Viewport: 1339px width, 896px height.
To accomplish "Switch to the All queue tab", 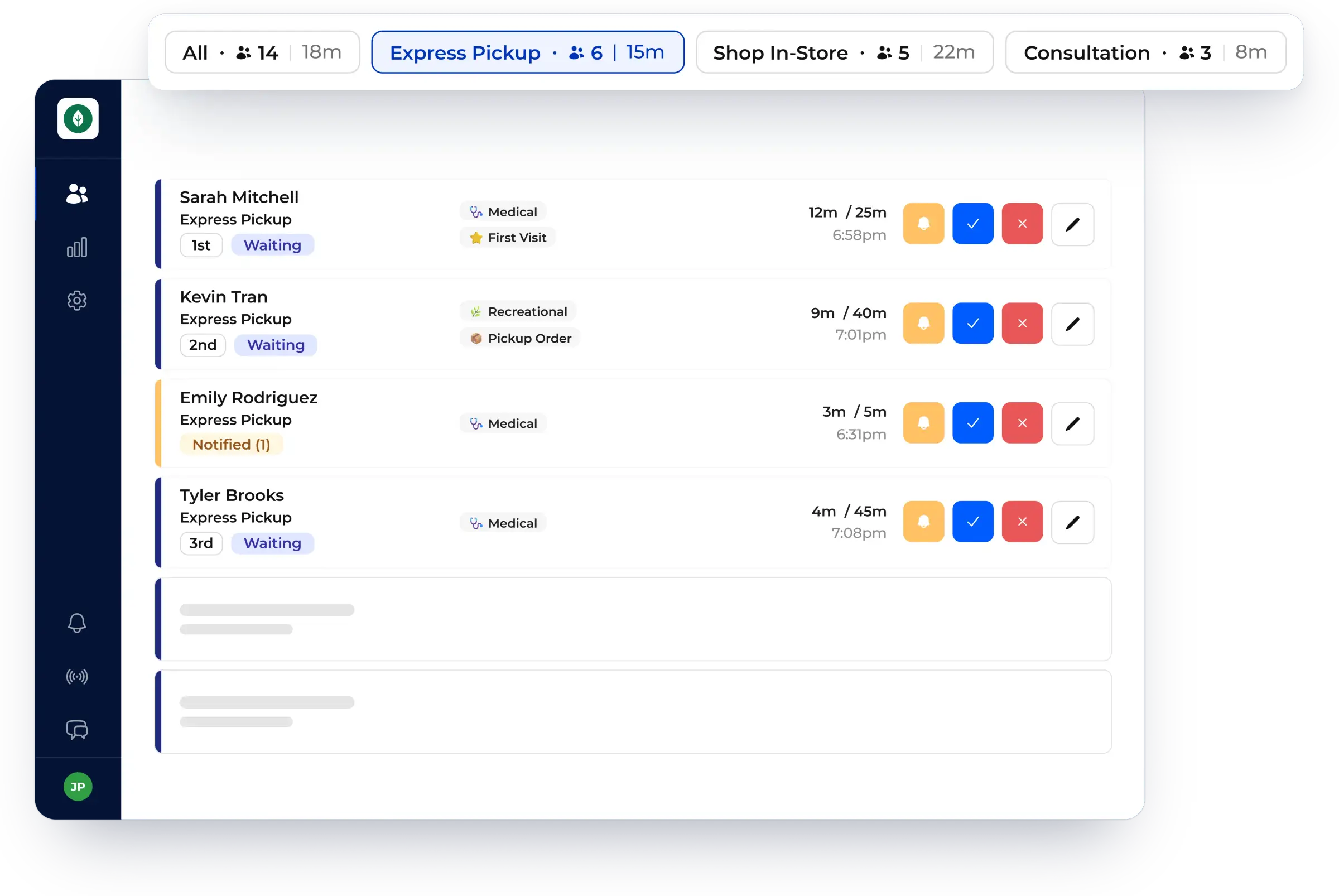I will click(x=262, y=52).
